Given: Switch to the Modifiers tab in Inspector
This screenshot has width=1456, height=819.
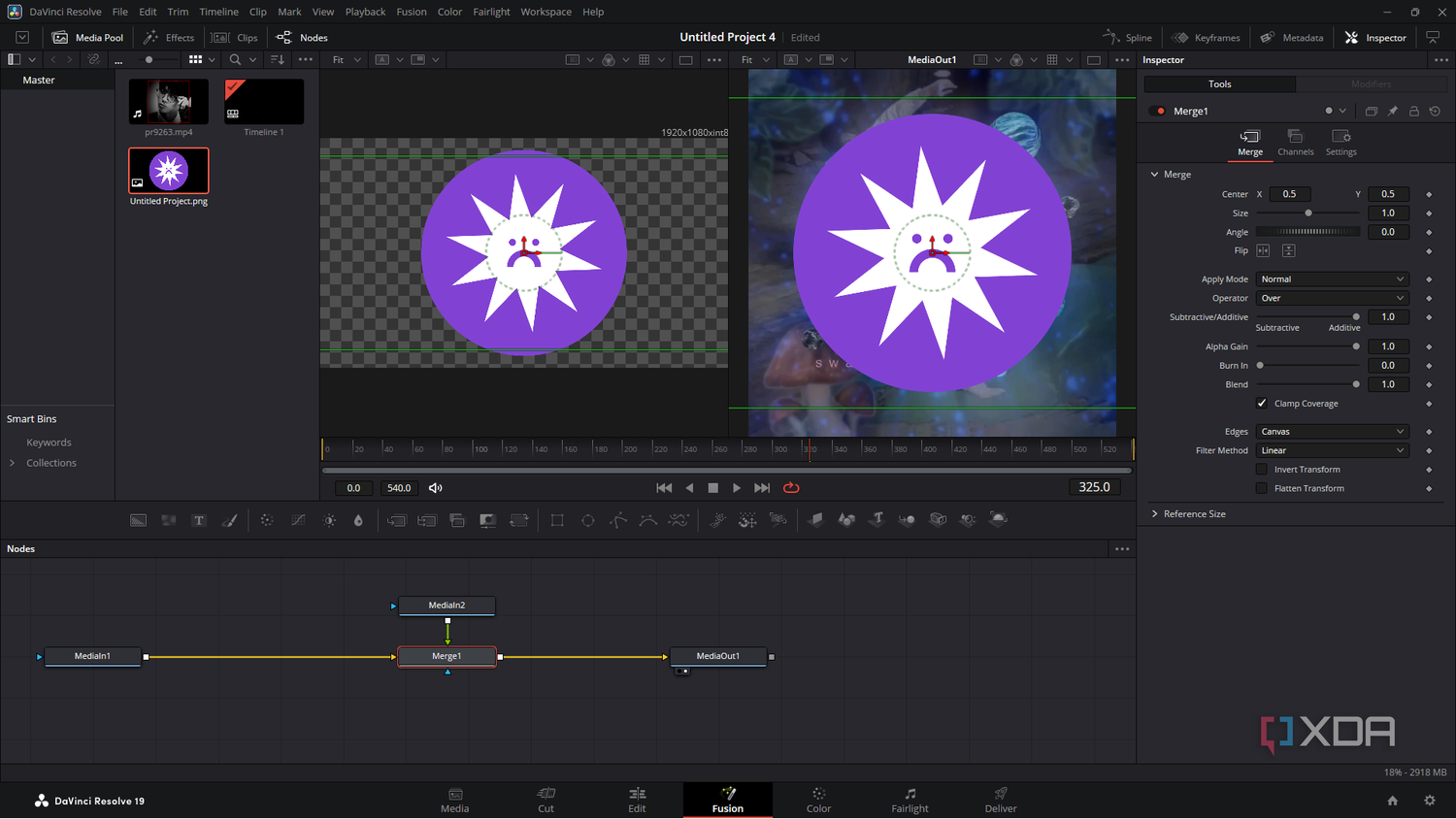Looking at the screenshot, I should click(1371, 84).
